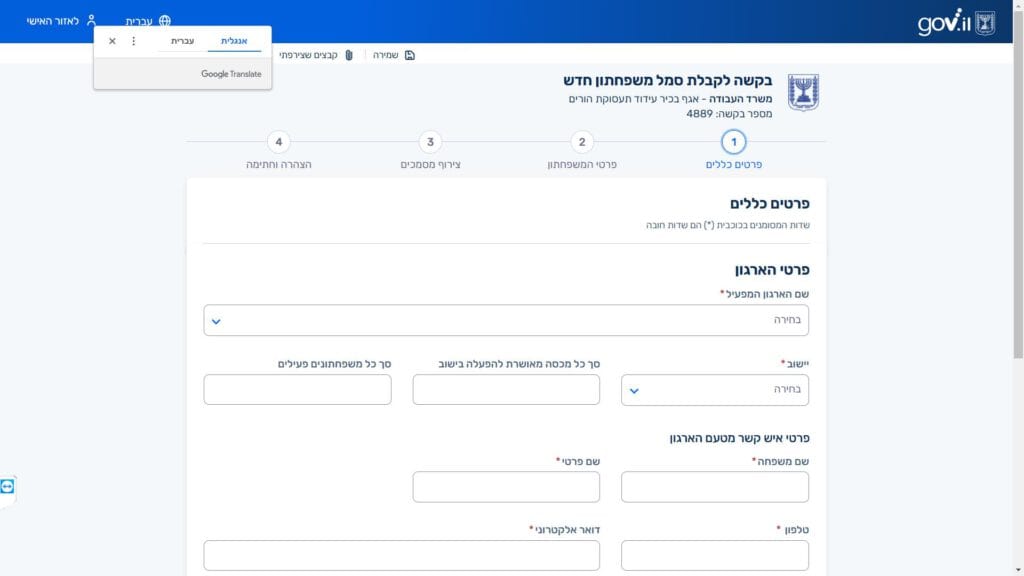Open Google Translate three-dot options menu

pos(134,41)
